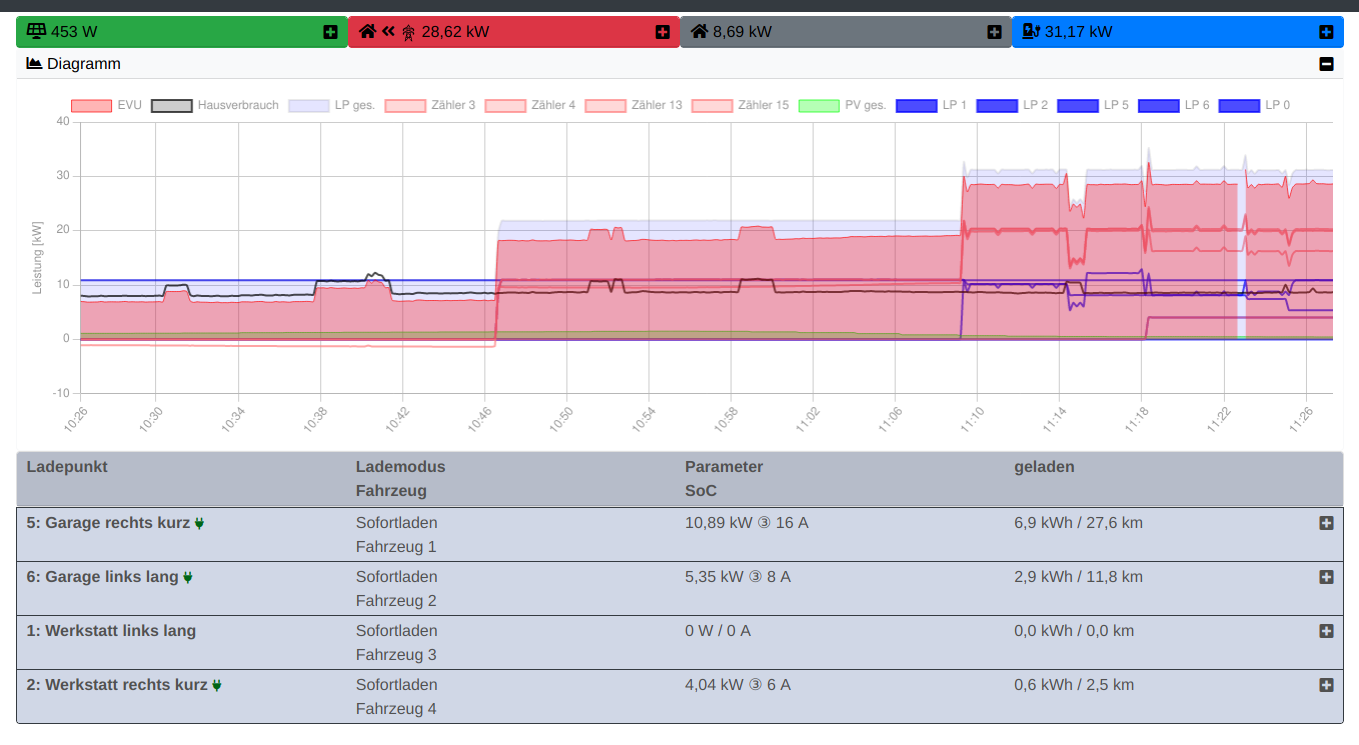Expand details for Garage rechts kurz
1359x745 pixels.
(1326, 523)
